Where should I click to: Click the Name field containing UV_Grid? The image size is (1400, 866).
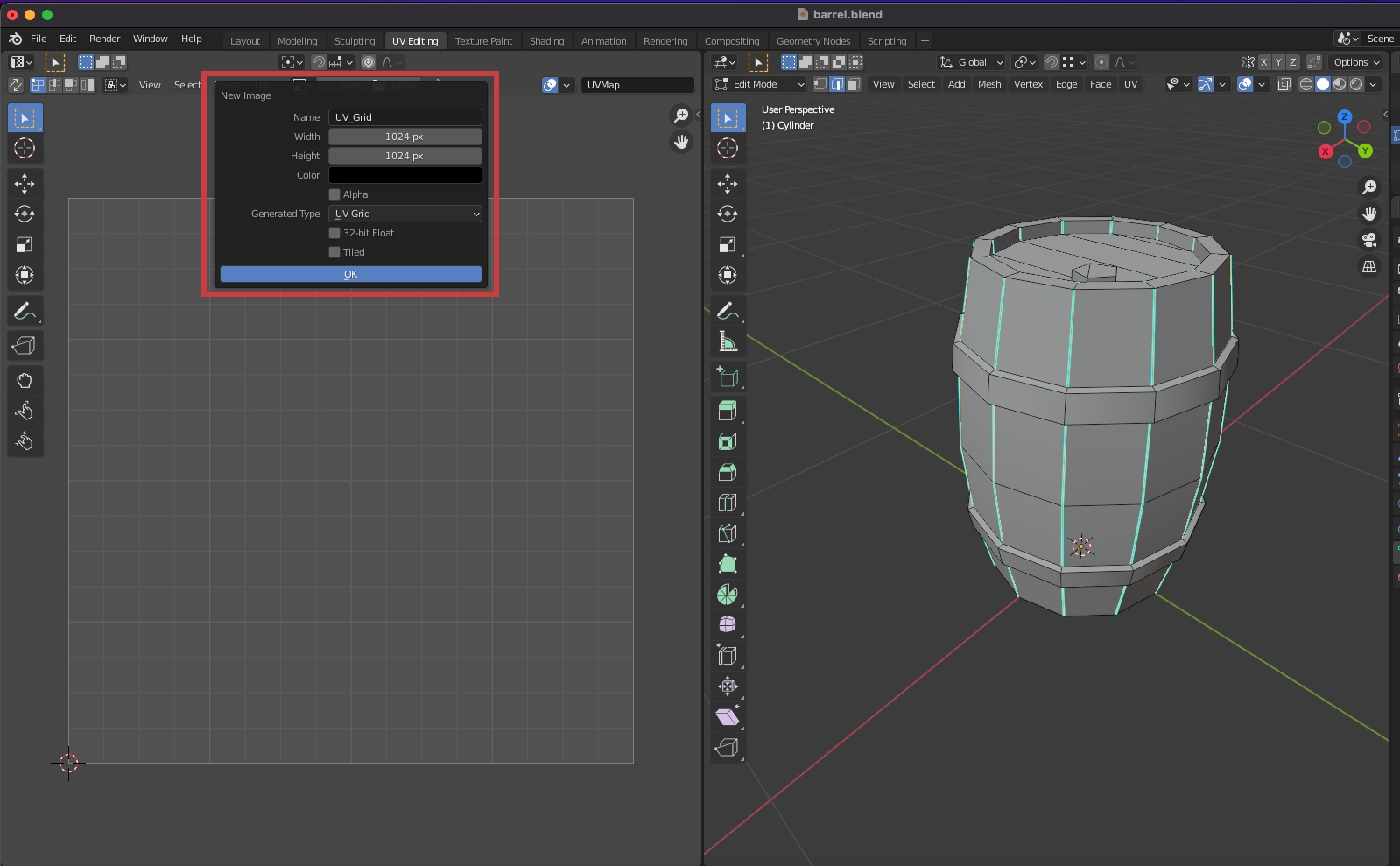pyautogui.click(x=405, y=117)
